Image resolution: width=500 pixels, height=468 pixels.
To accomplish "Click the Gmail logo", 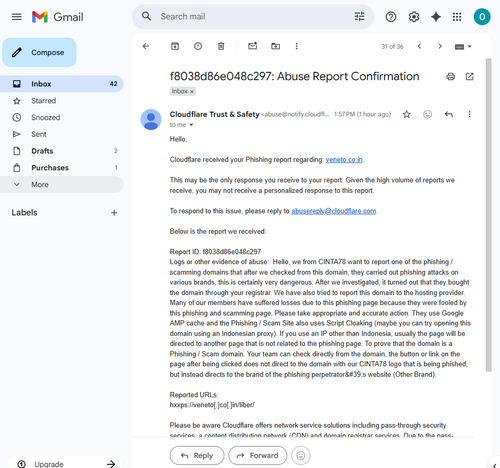I will coord(57,17).
